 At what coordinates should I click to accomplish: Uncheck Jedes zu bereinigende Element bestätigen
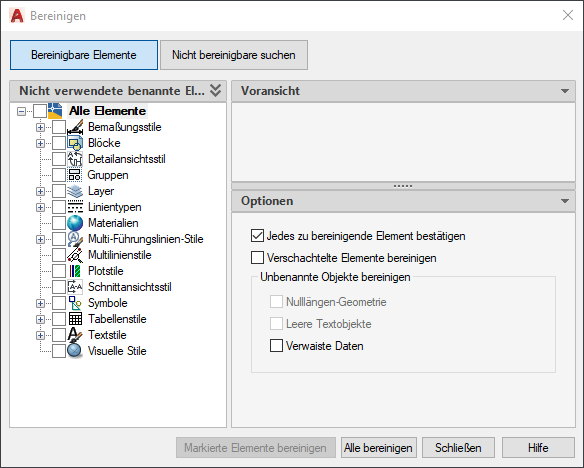pyautogui.click(x=257, y=236)
